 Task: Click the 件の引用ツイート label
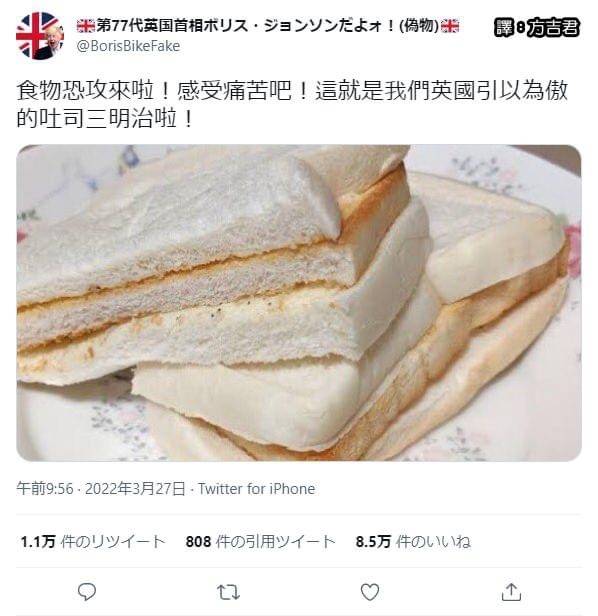pos(276,541)
